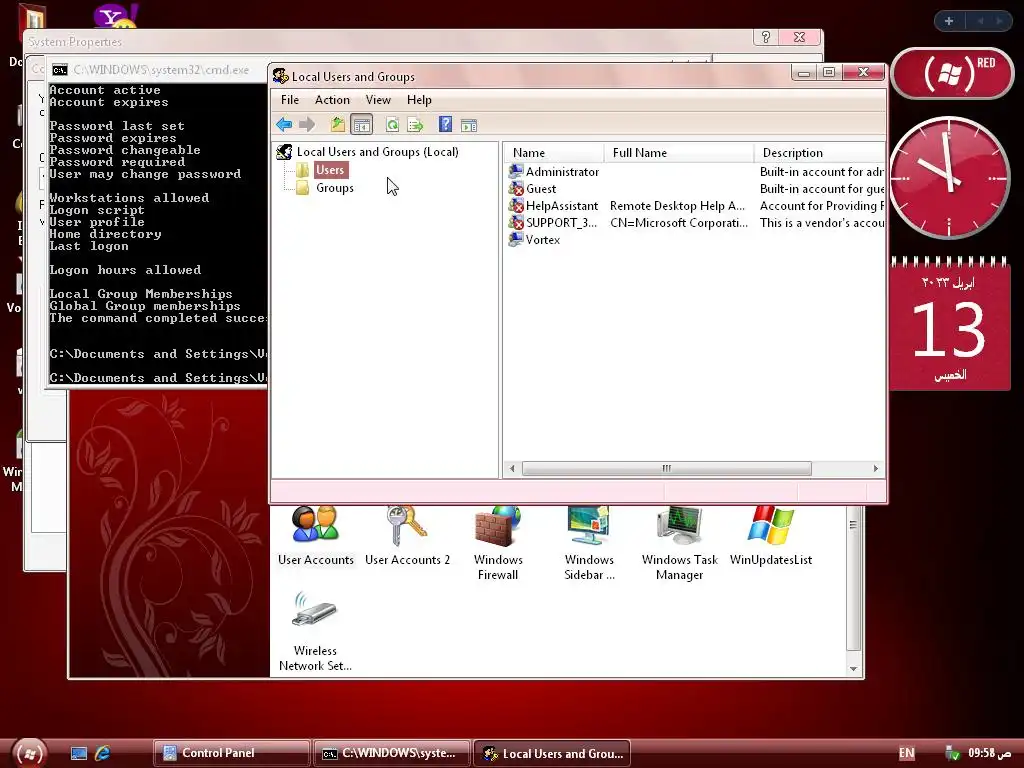
Task: Click the Yahoo desktop icon at top
Action: pyautogui.click(x=116, y=16)
